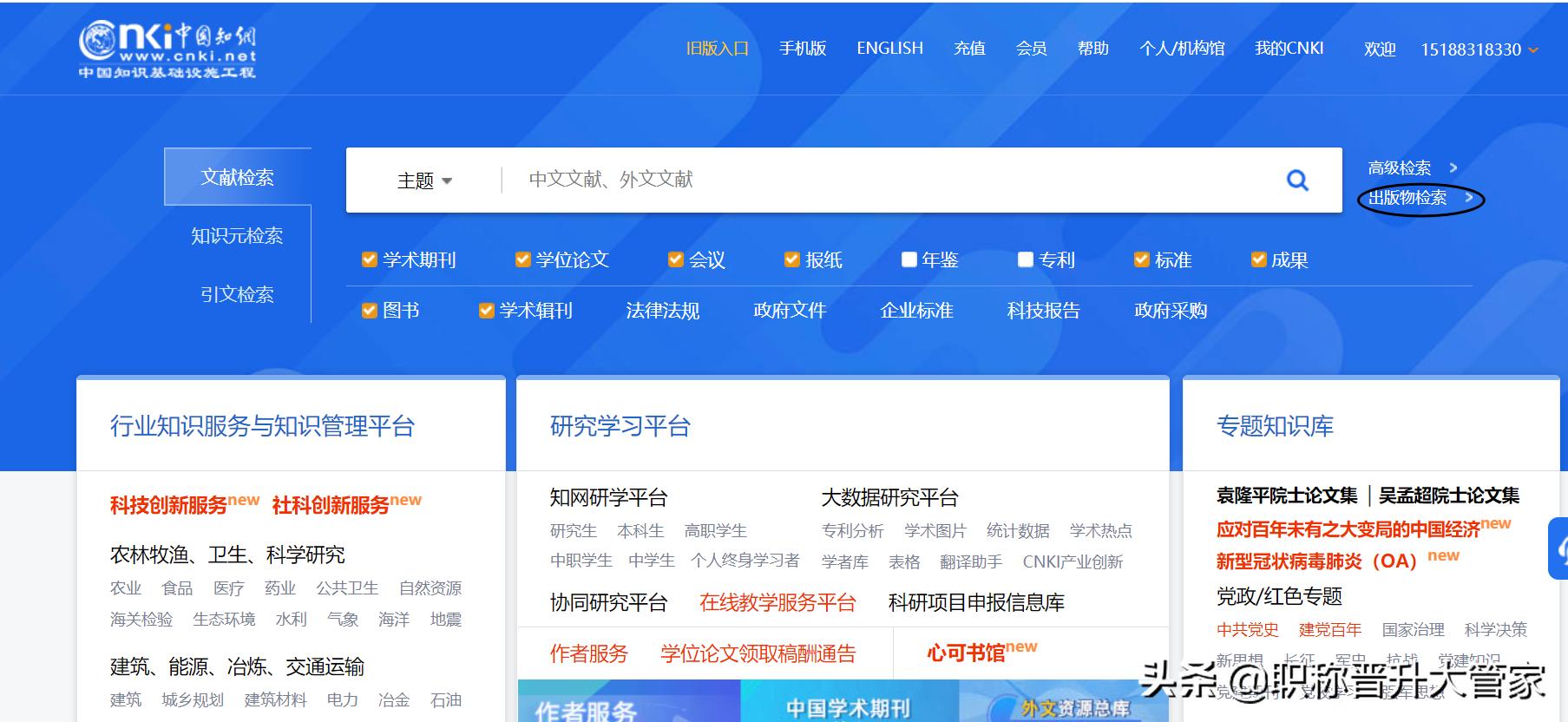Open 政府文件 database link
The image size is (1568, 722).
[790, 311]
